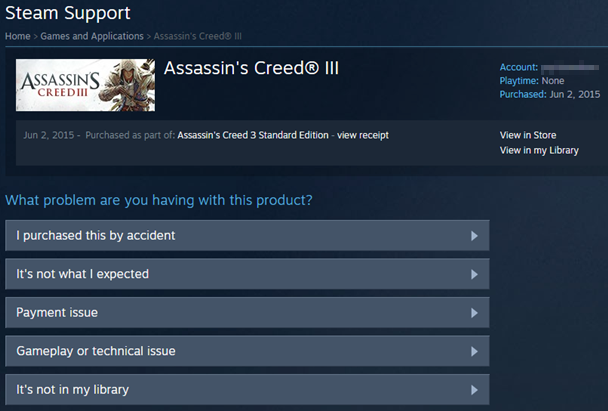Screen dimensions: 608x411
Task: Click "View in my Library"
Action: 539,151
